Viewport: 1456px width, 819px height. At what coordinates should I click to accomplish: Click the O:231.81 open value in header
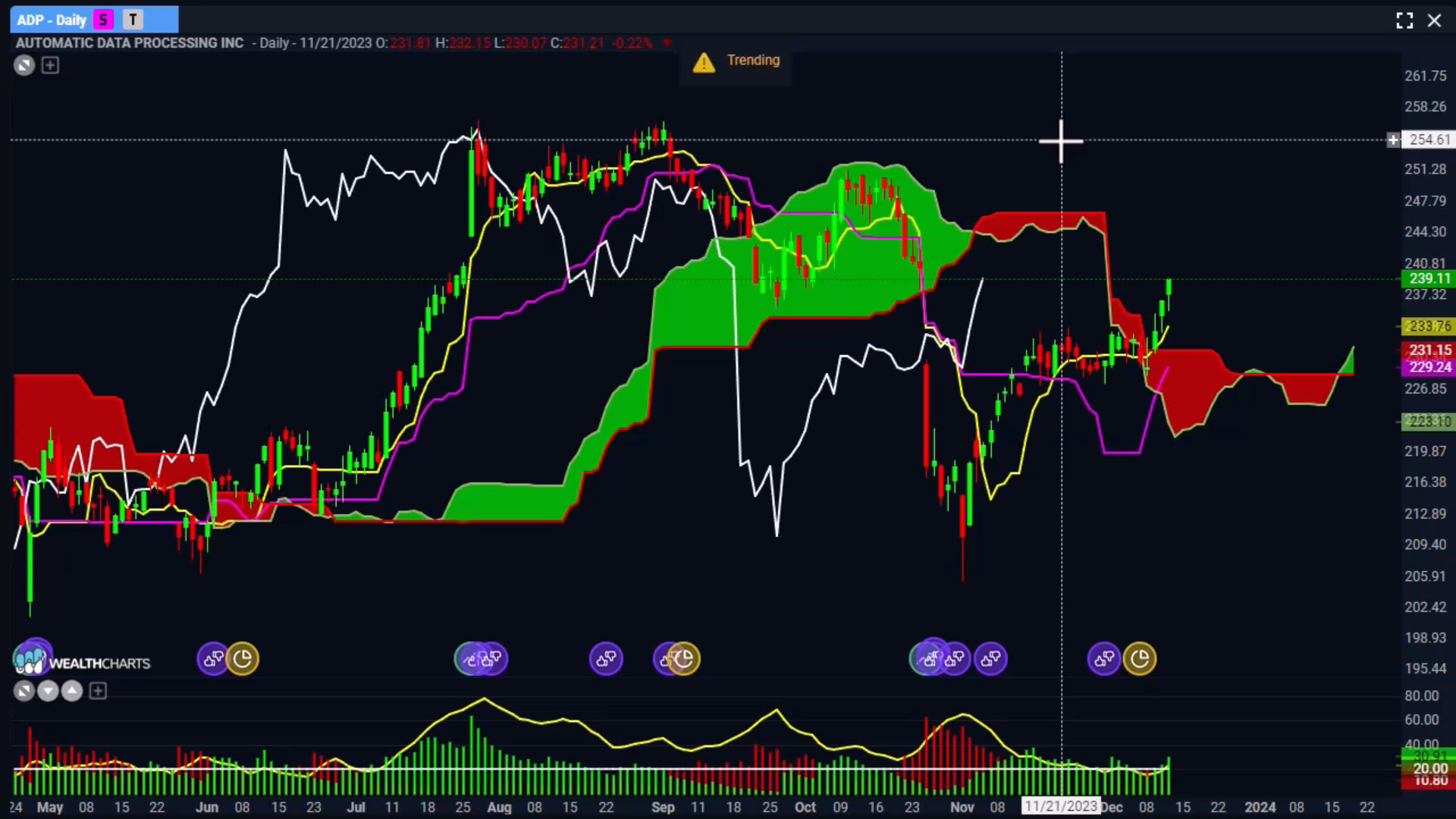[403, 42]
